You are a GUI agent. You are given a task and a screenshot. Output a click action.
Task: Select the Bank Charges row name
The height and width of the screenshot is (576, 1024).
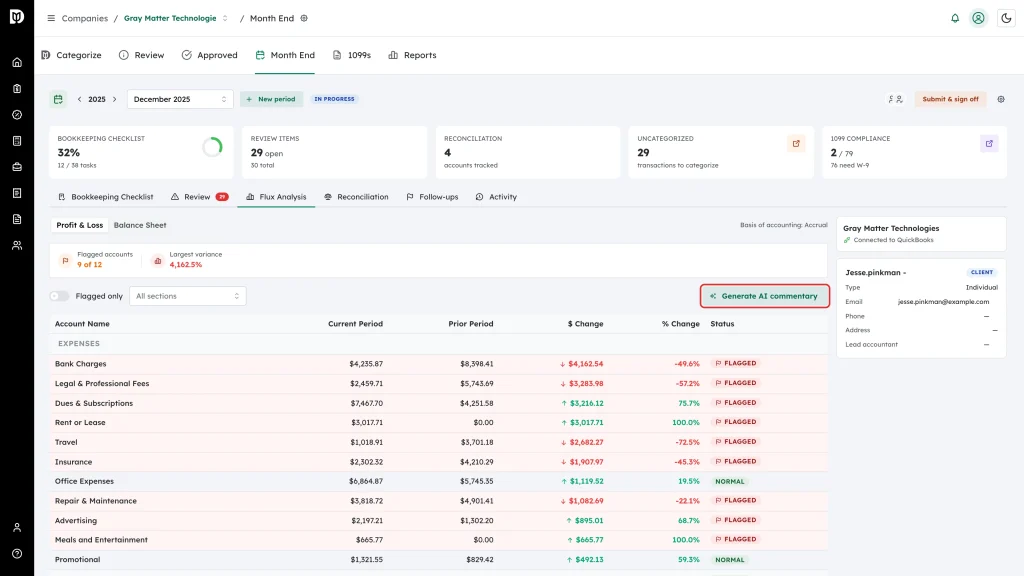80,364
